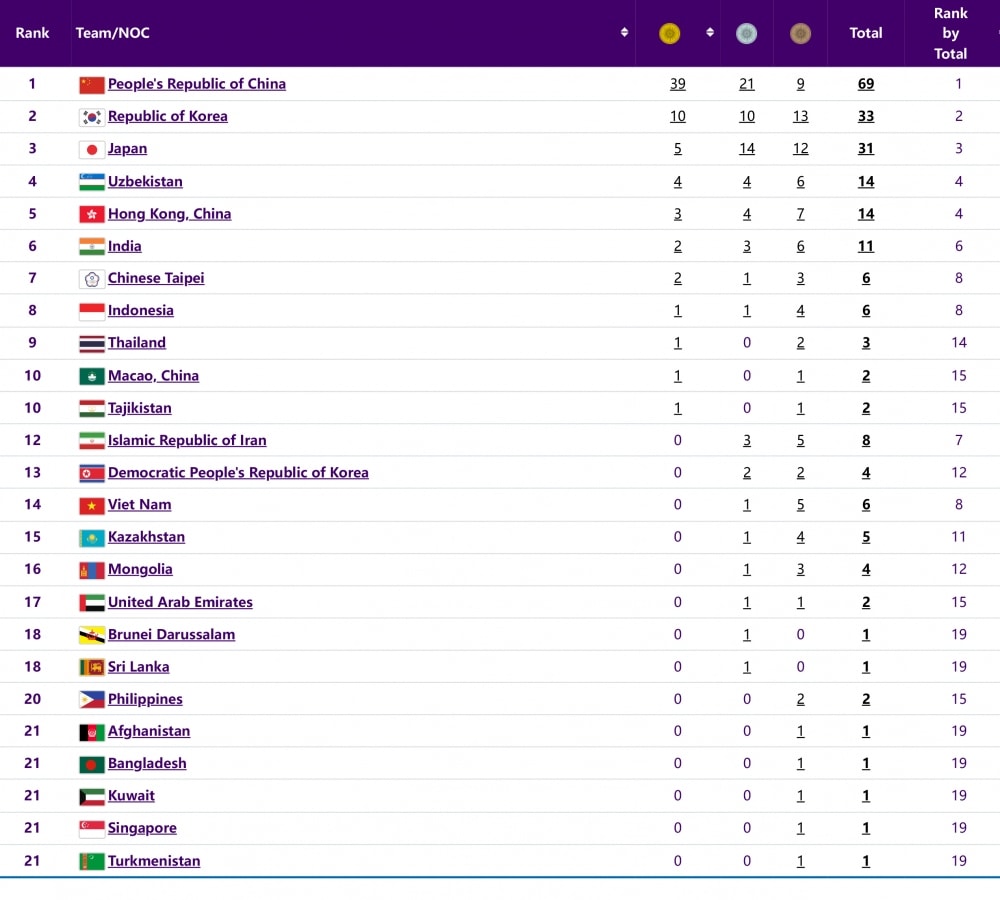Open the Japan team link
Image resolution: width=1000 pixels, height=900 pixels.
(x=127, y=149)
